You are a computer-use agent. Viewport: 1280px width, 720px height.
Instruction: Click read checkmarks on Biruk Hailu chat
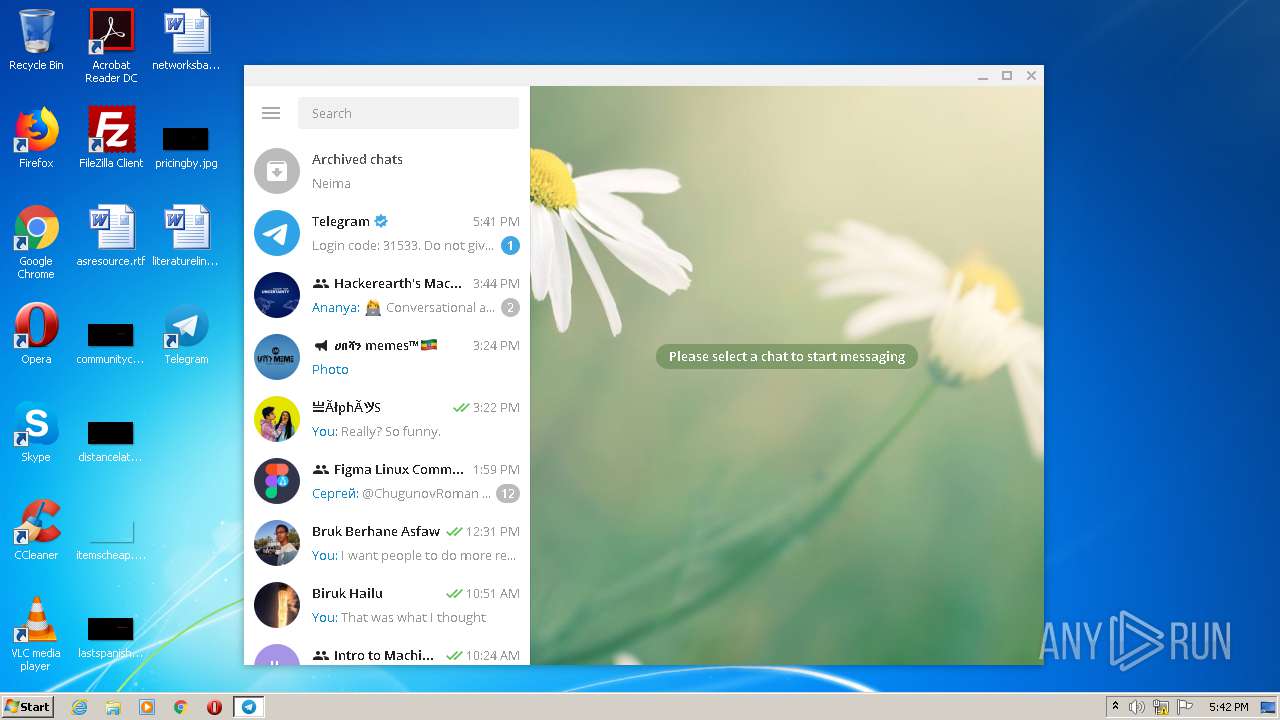[454, 593]
